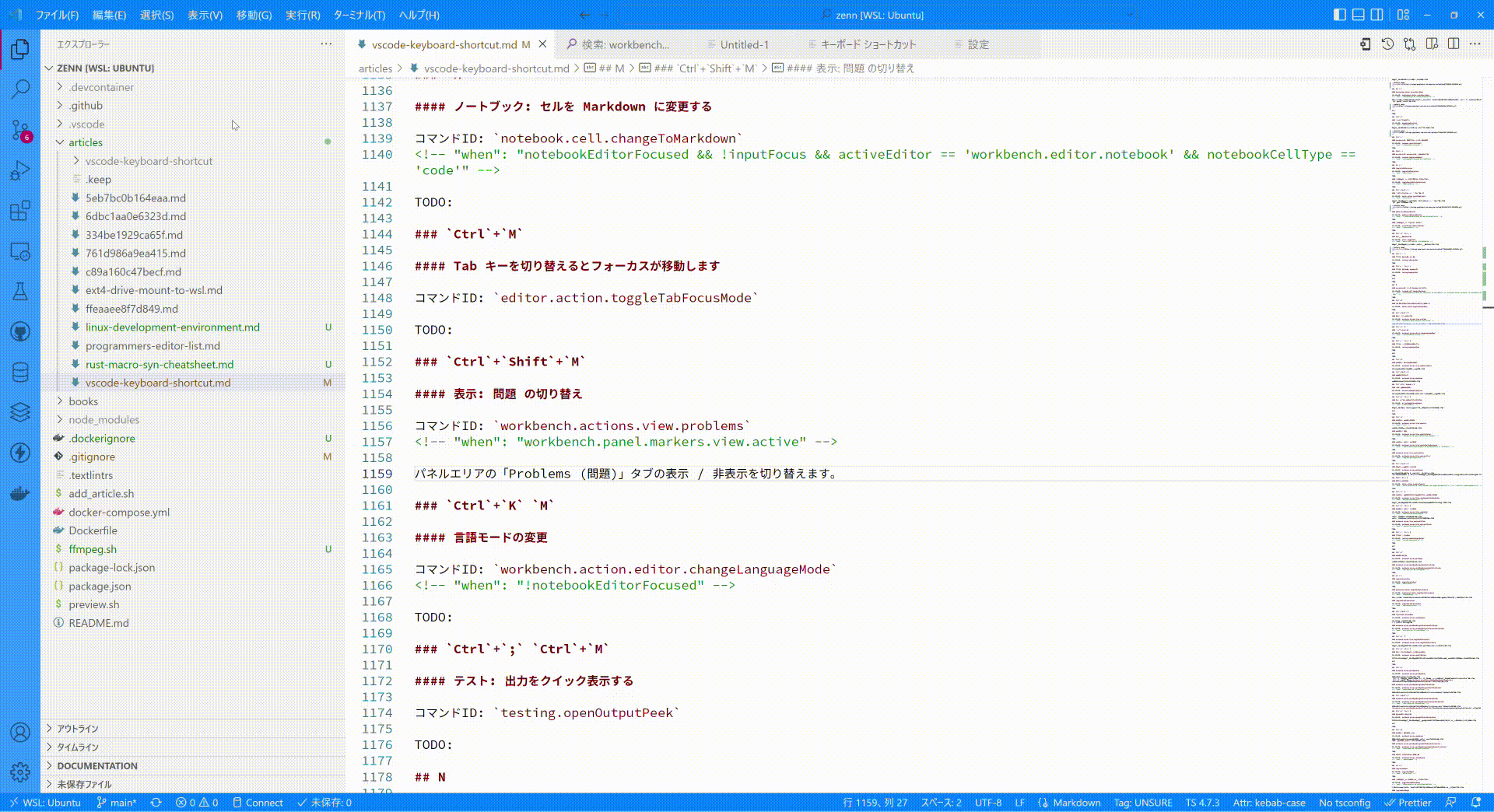Open the Search view icon
The width and height of the screenshot is (1494, 812).
[x=20, y=89]
